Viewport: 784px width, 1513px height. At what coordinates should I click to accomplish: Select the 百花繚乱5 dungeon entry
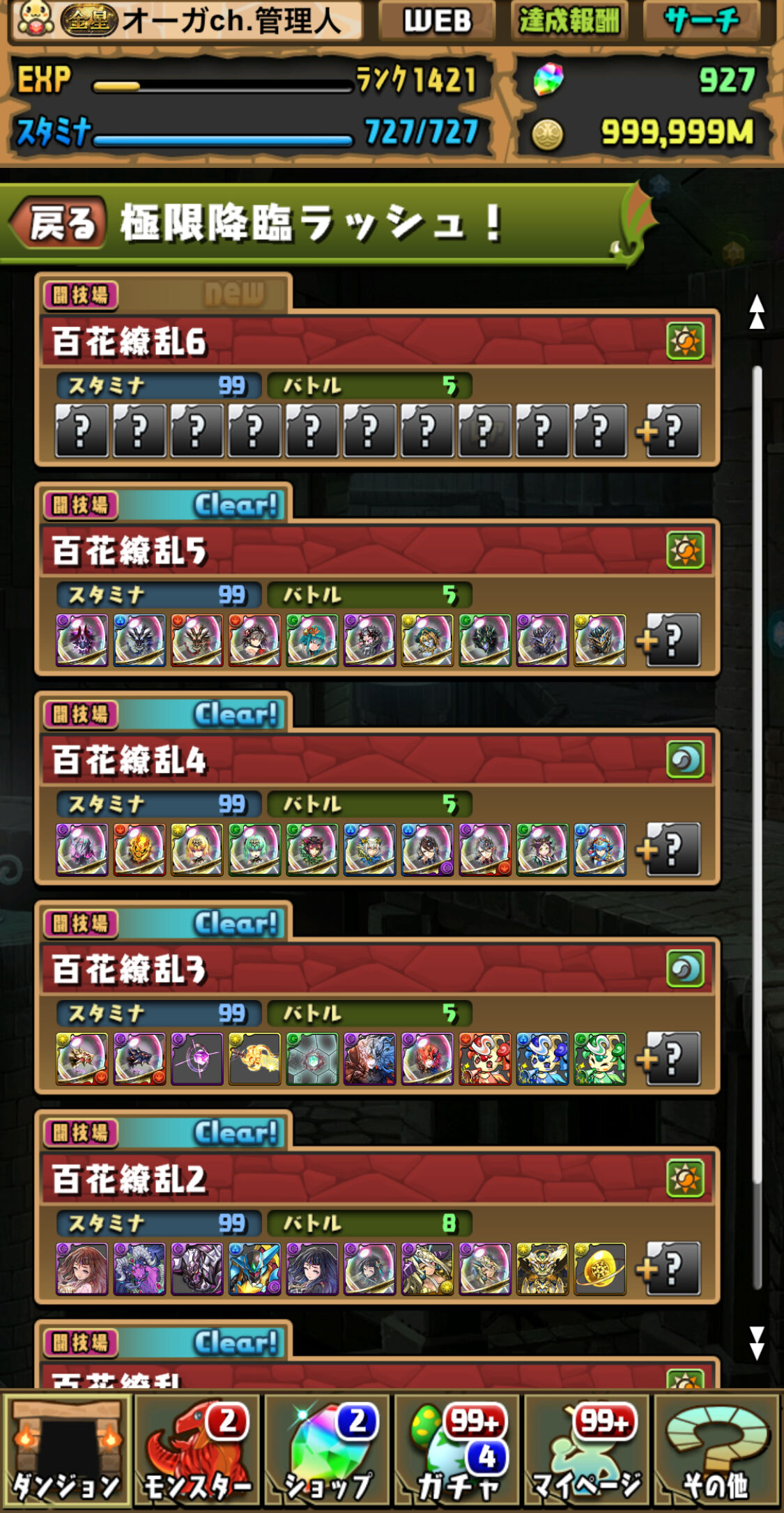click(x=377, y=597)
